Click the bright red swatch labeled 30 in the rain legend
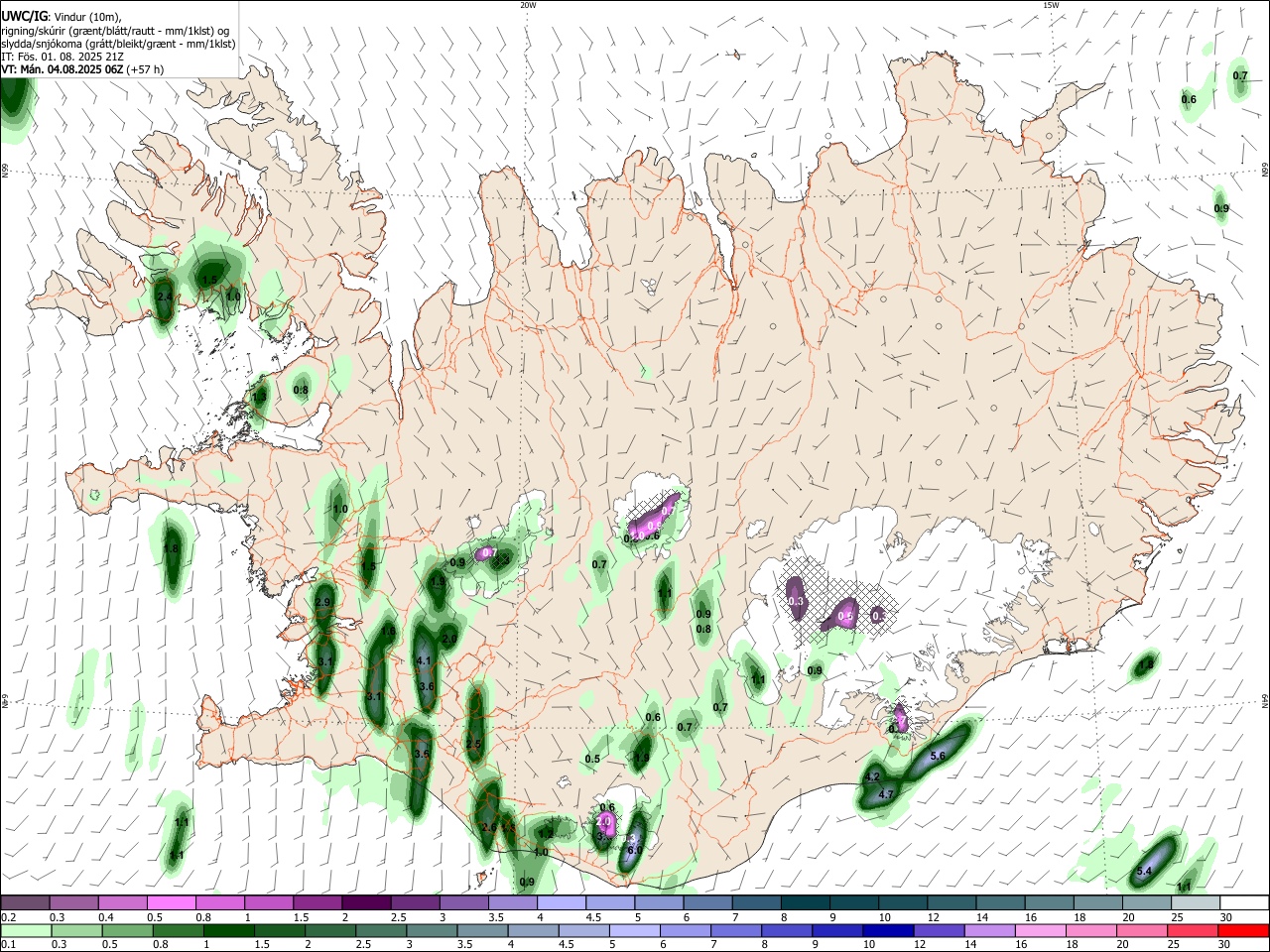The width and height of the screenshot is (1270, 952). (1245, 930)
